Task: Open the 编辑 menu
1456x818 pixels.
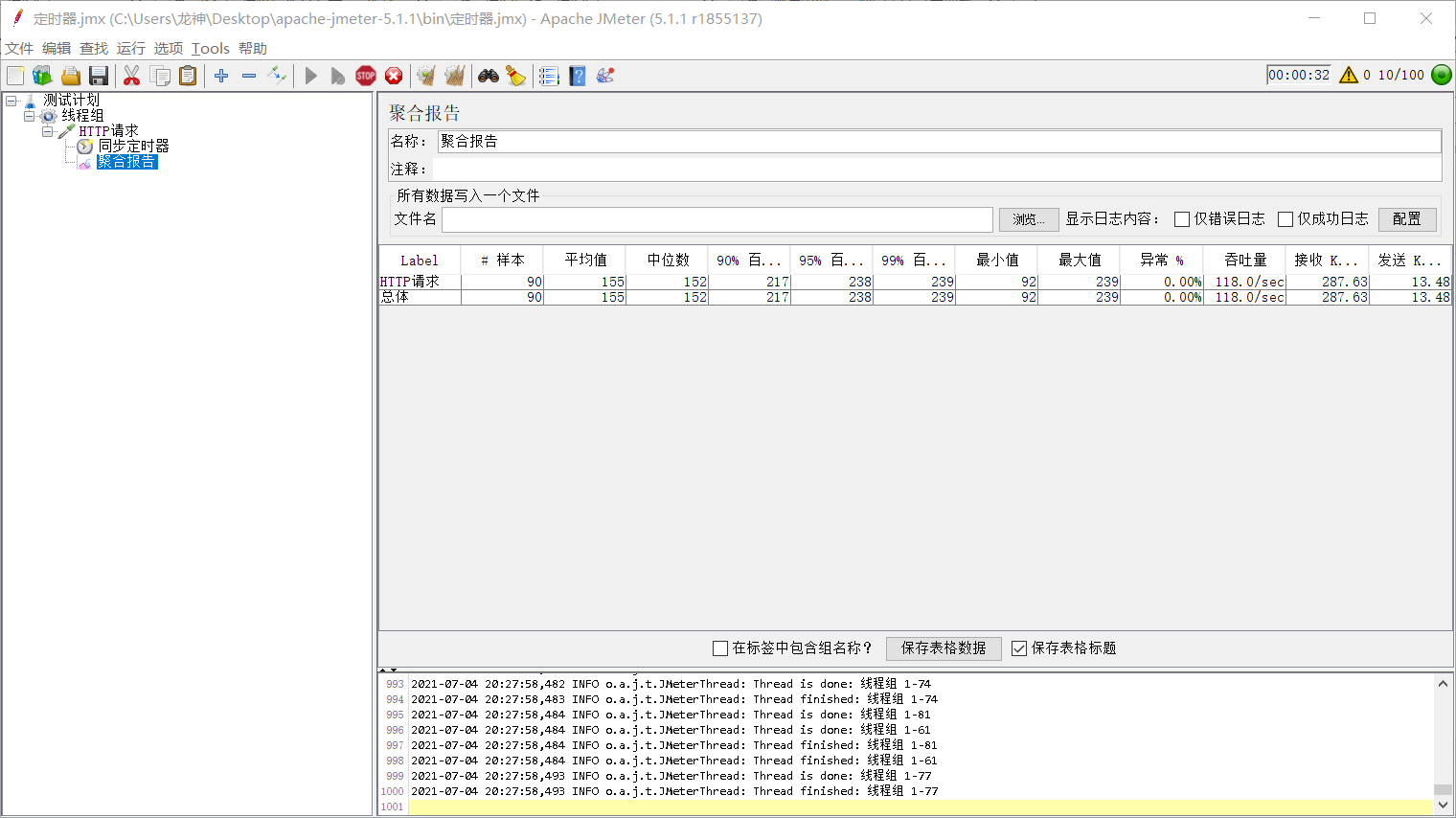Action: pyautogui.click(x=57, y=49)
